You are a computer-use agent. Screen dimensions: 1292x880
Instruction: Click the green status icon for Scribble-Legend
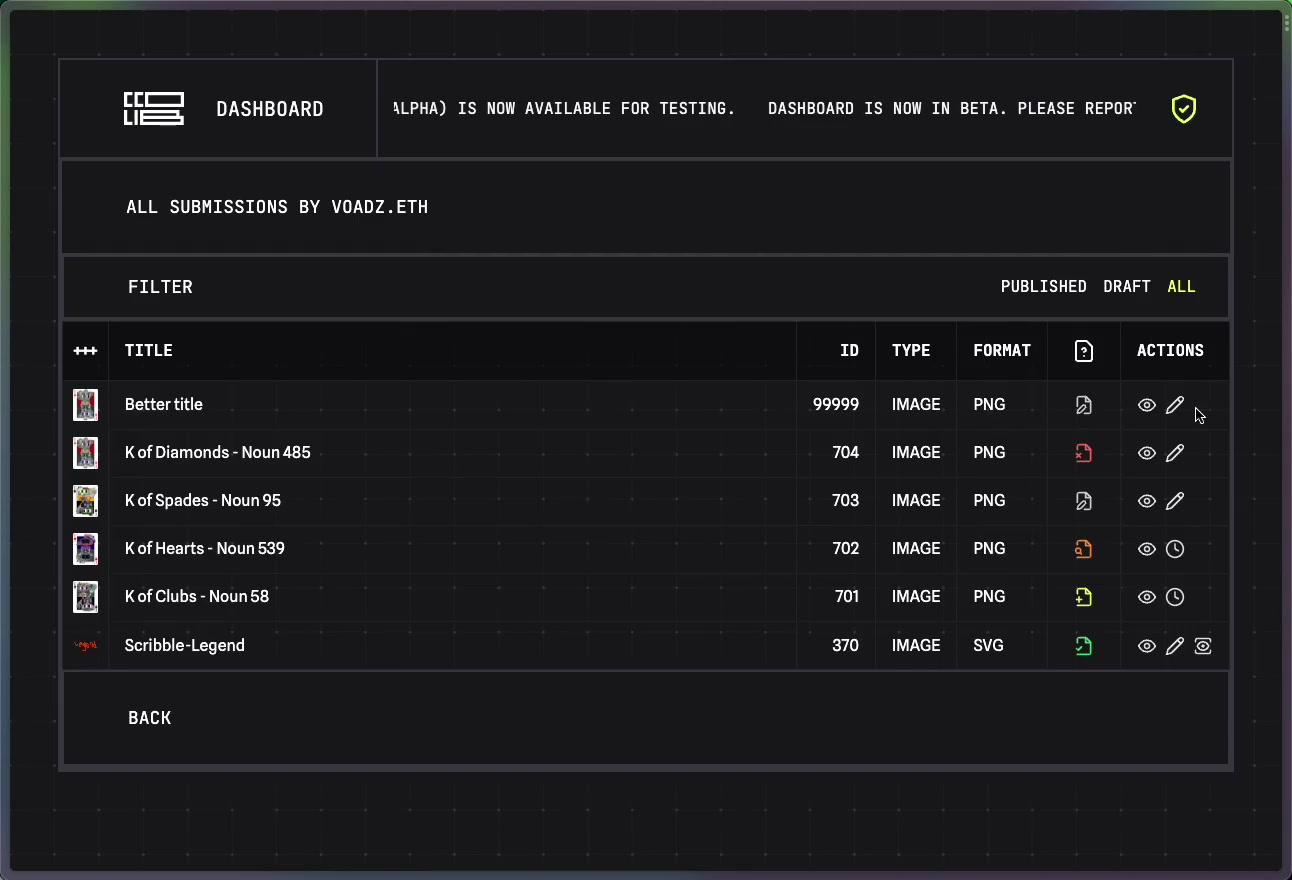[x=1083, y=646]
